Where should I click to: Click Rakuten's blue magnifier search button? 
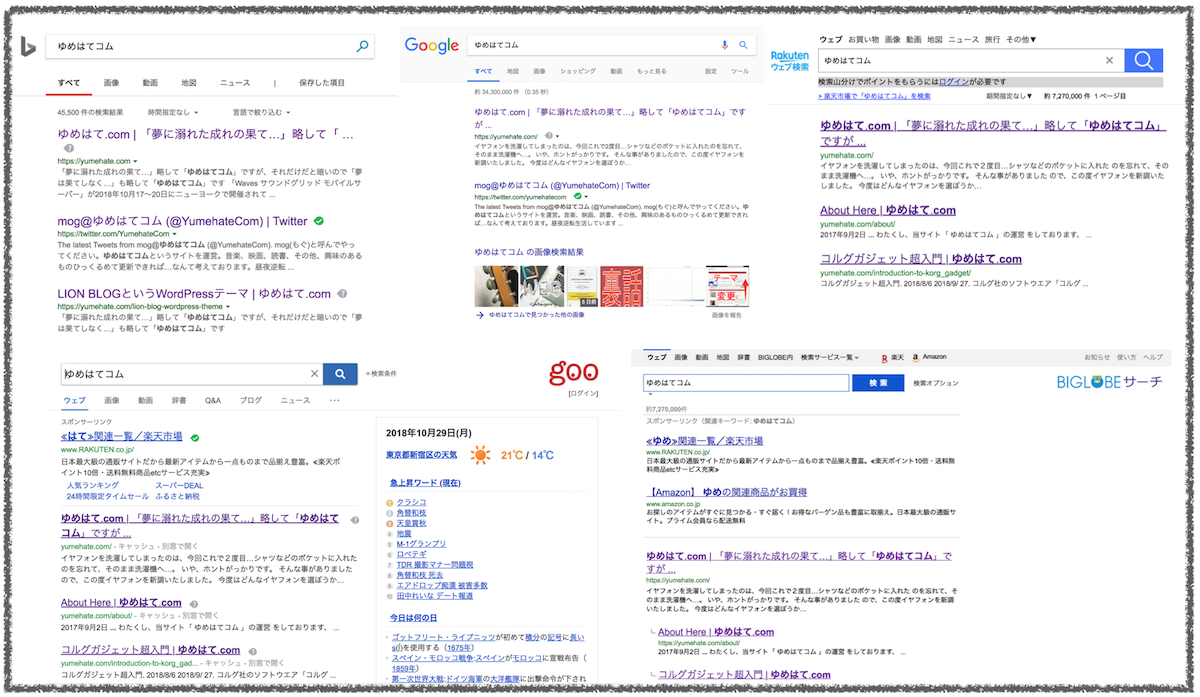click(1143, 61)
